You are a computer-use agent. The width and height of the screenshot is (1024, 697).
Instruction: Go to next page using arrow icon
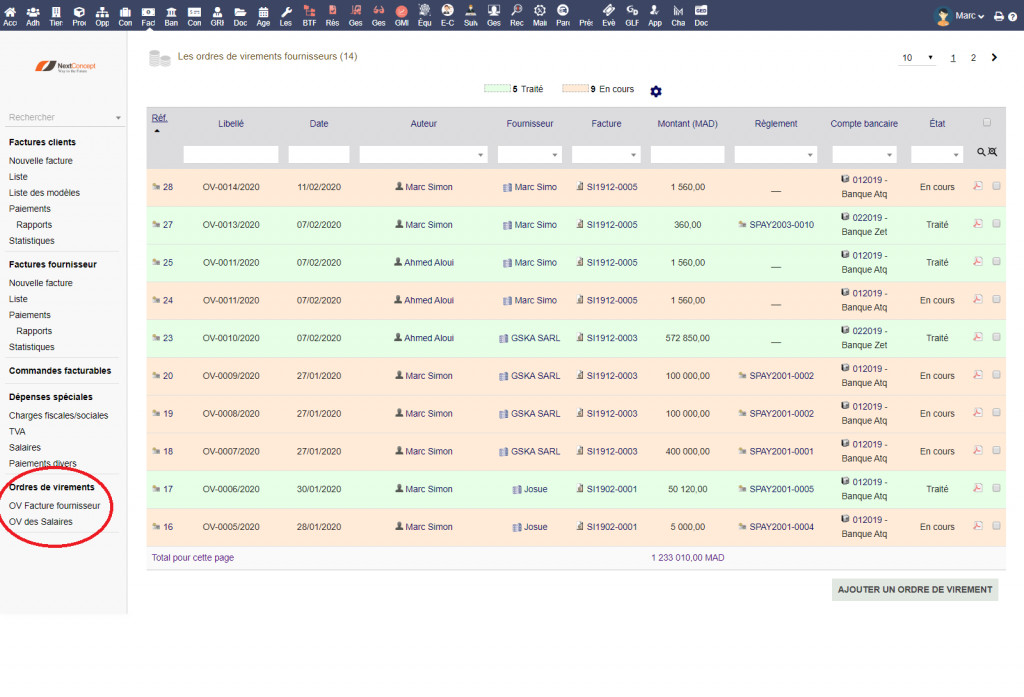tap(994, 58)
